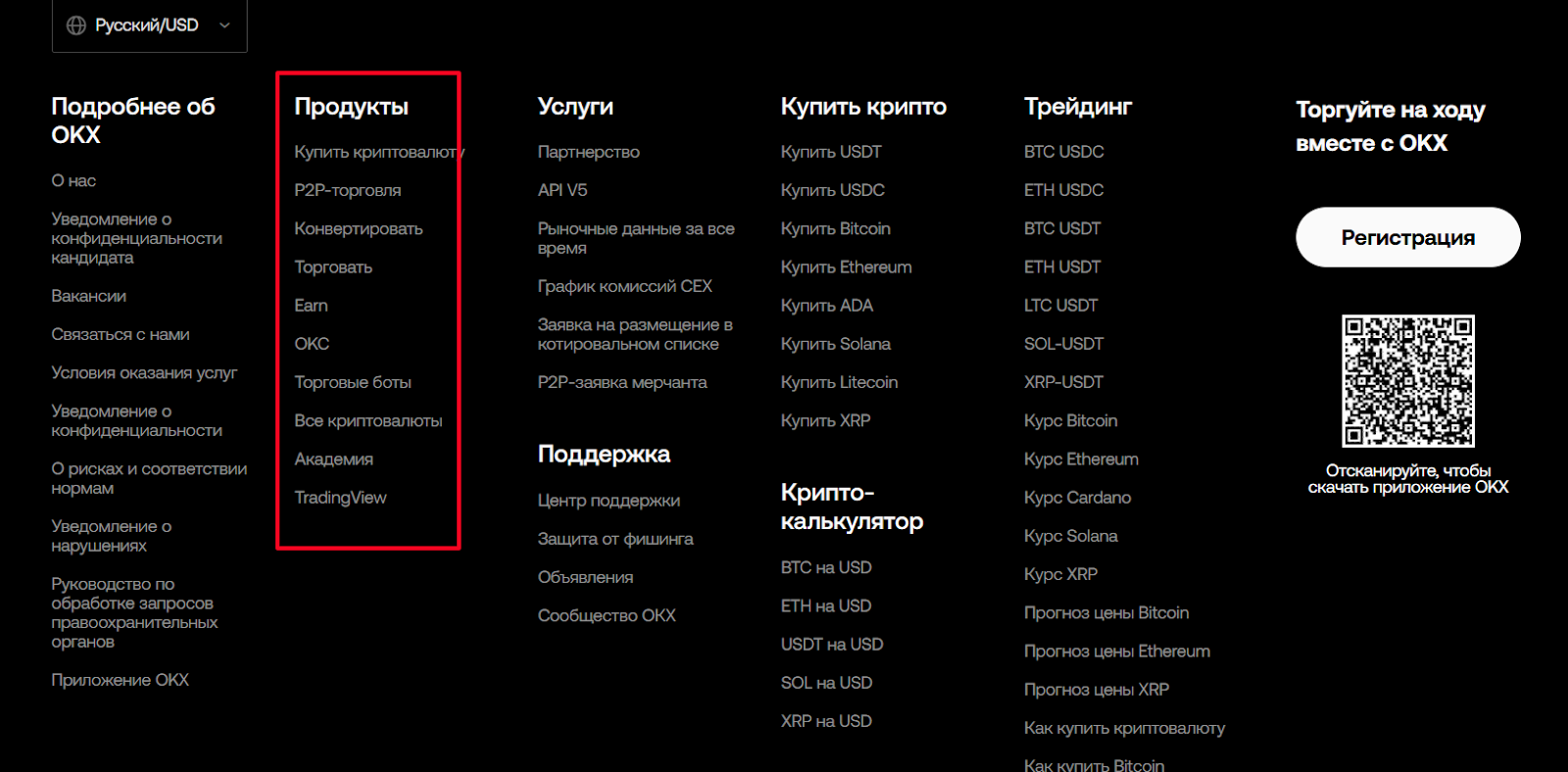Viewport: 1568px width, 772px height.
Task: Open the ETH USDT trading pair
Action: pos(1062,267)
